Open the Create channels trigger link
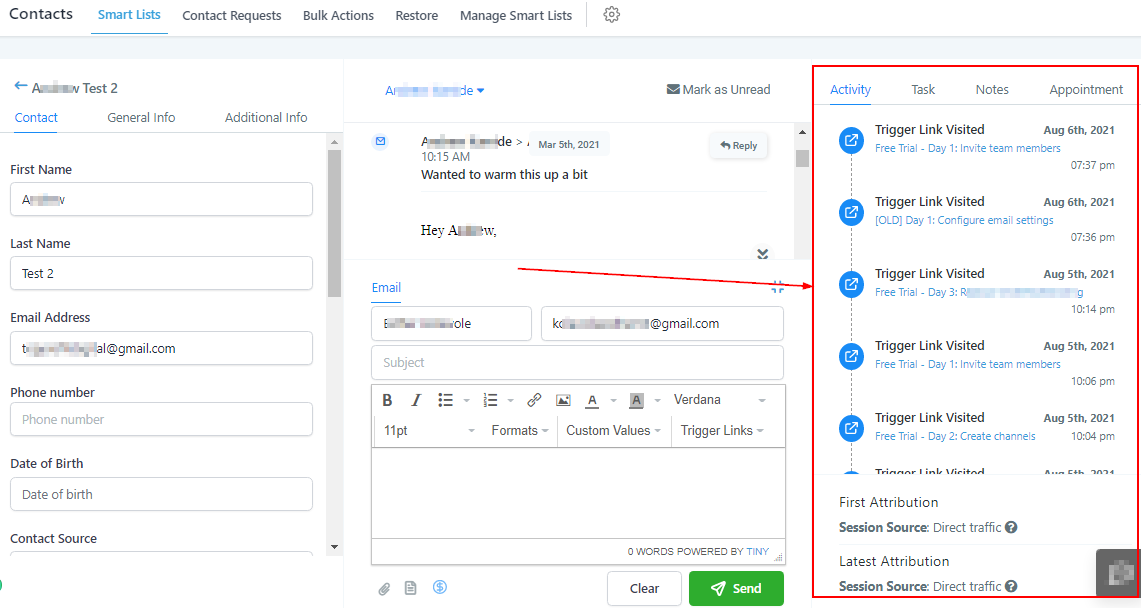This screenshot has width=1141, height=608. coord(955,436)
